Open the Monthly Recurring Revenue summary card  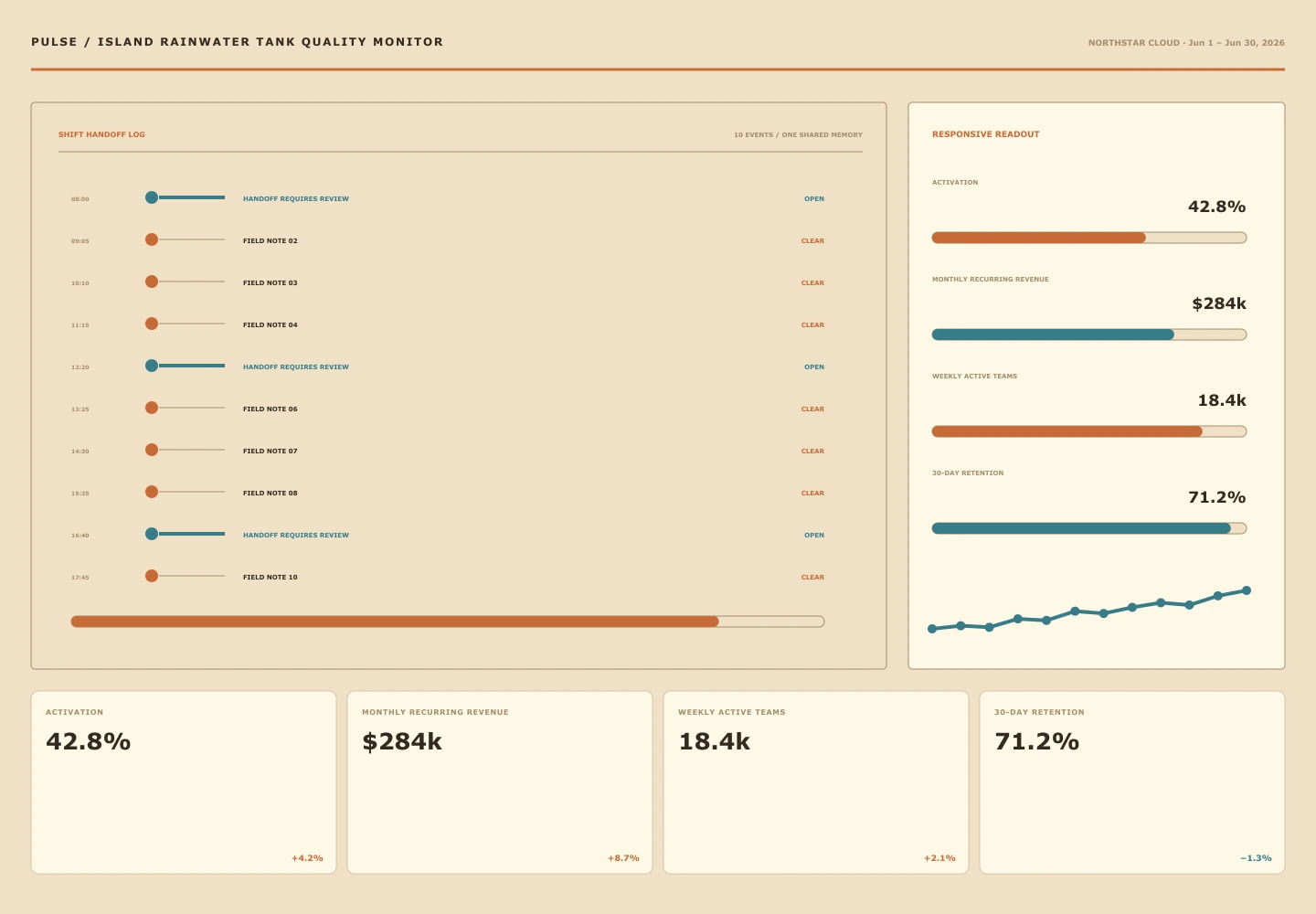(x=500, y=782)
